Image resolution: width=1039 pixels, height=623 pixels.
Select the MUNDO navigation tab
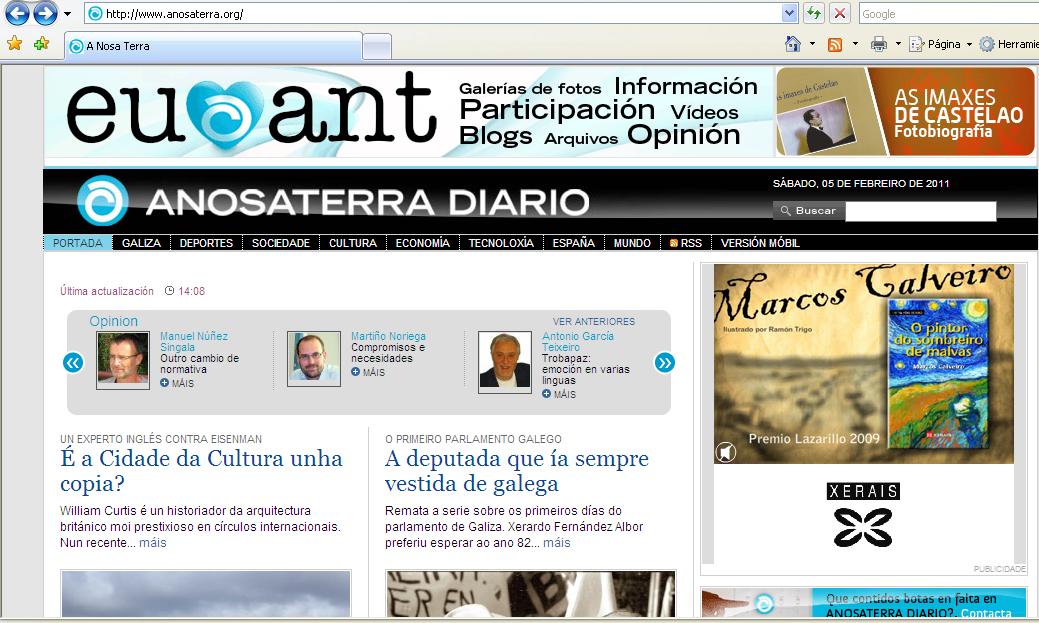(x=632, y=243)
